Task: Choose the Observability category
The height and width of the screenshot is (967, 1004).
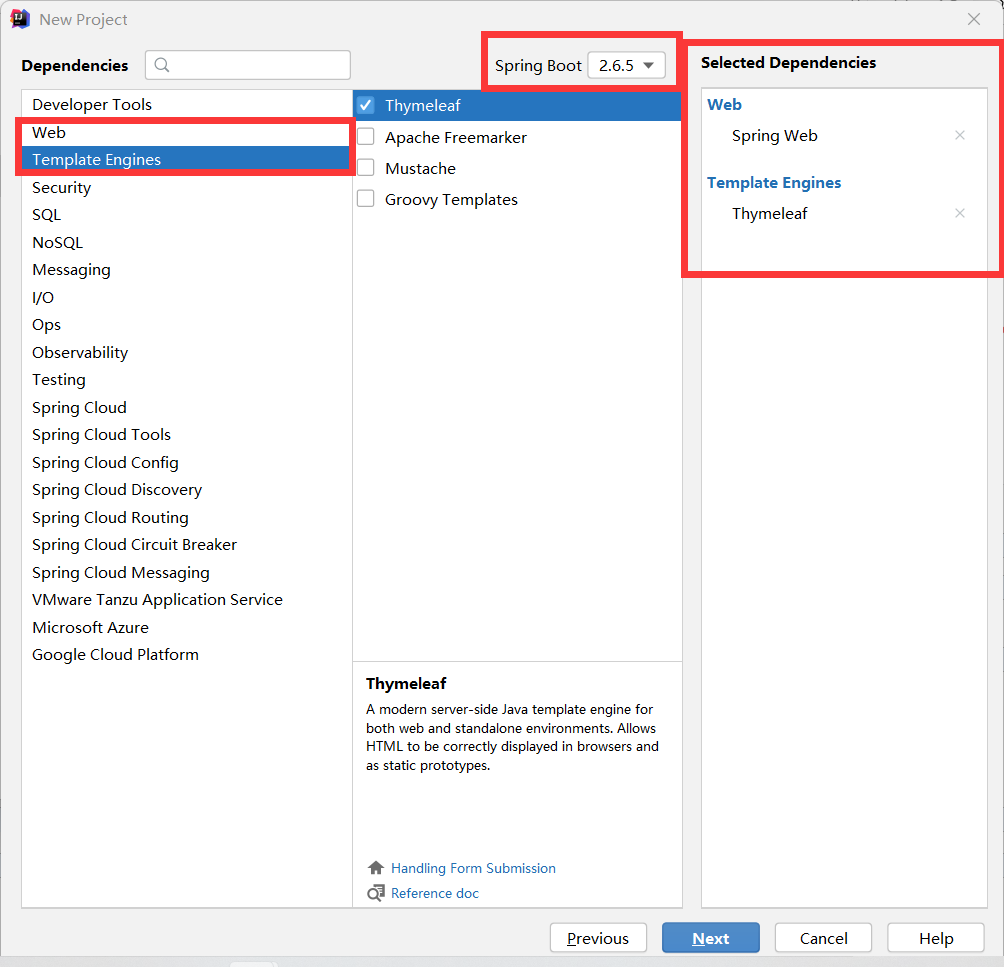Action: (186, 352)
